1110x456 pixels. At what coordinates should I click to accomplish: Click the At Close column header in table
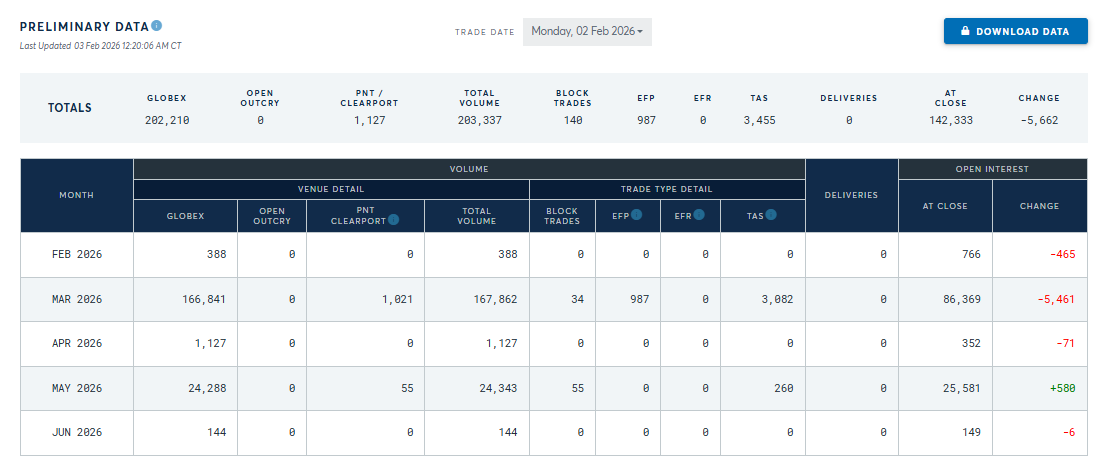(x=945, y=206)
